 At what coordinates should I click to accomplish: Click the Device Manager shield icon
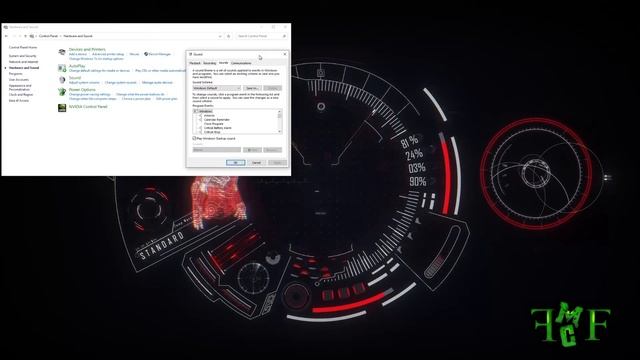[x=146, y=54]
